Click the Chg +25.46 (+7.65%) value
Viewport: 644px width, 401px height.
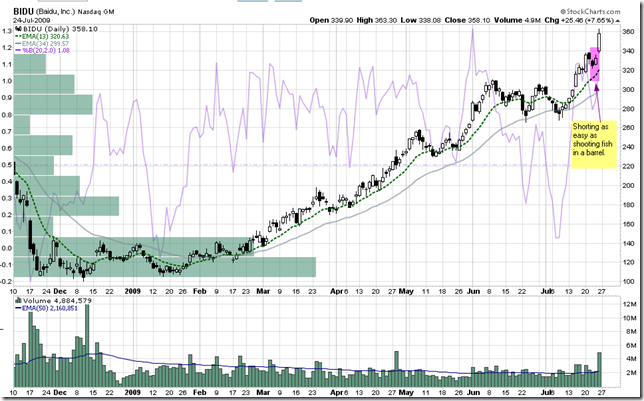(x=579, y=20)
